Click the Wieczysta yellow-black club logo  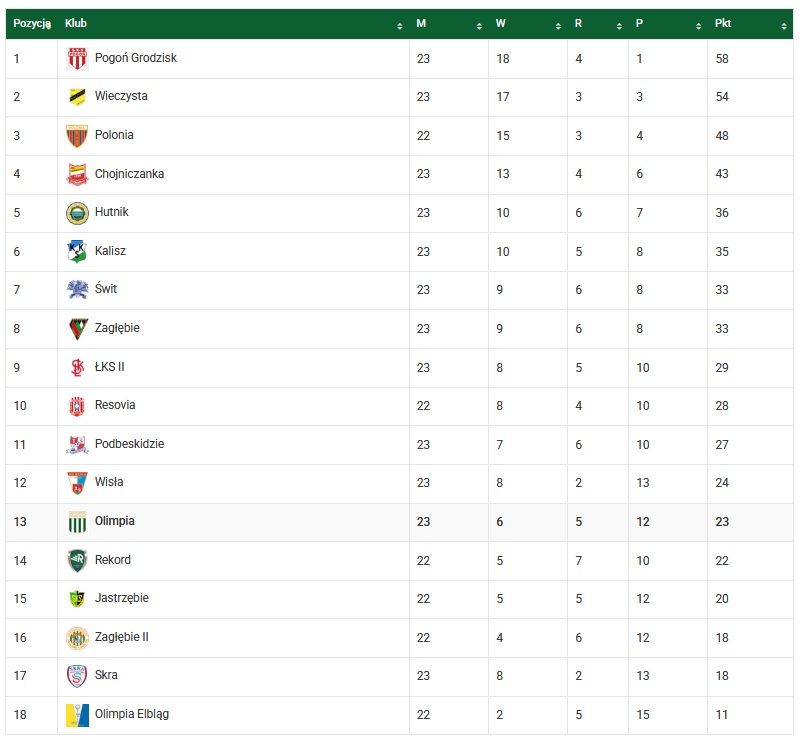(77, 97)
